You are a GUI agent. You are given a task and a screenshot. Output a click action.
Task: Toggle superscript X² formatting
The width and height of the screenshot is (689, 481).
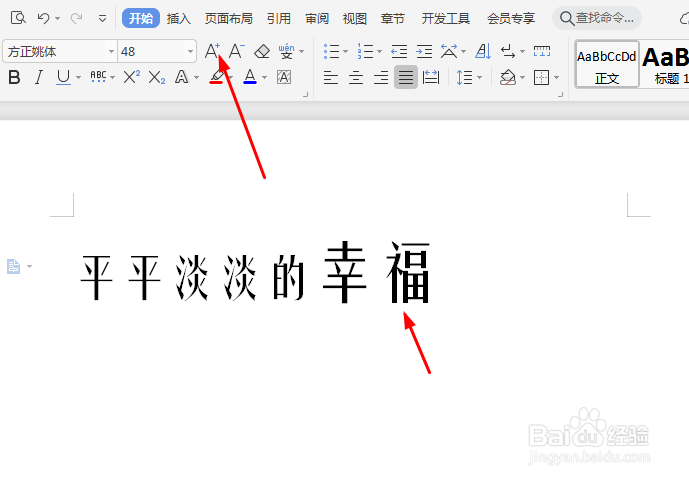coord(131,77)
